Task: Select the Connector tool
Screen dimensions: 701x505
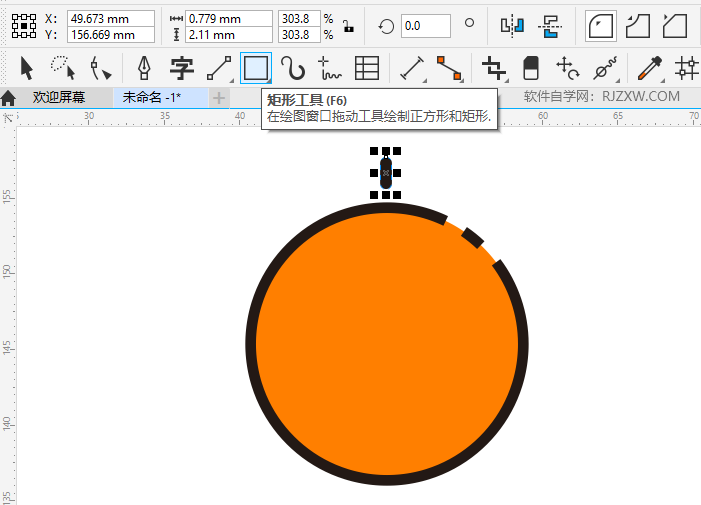Action: tap(449, 68)
